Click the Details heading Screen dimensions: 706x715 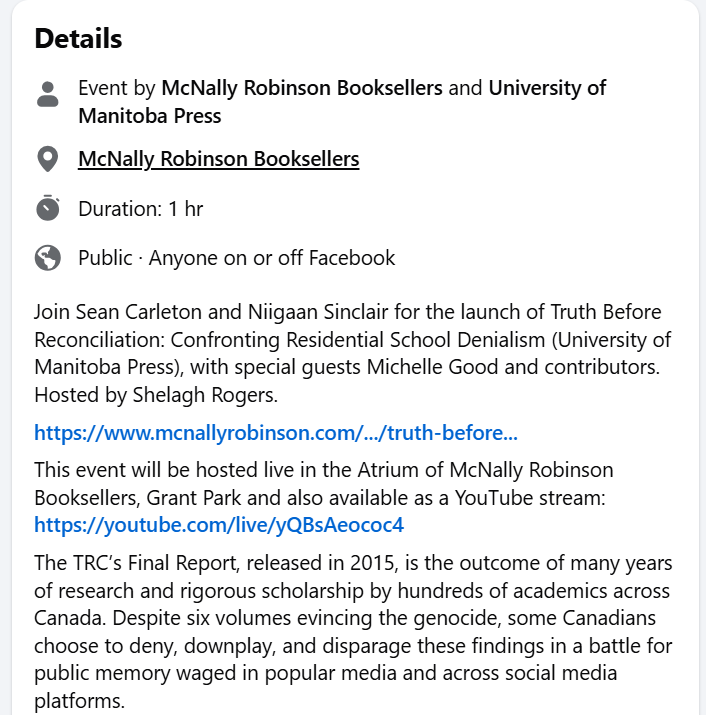click(x=78, y=38)
